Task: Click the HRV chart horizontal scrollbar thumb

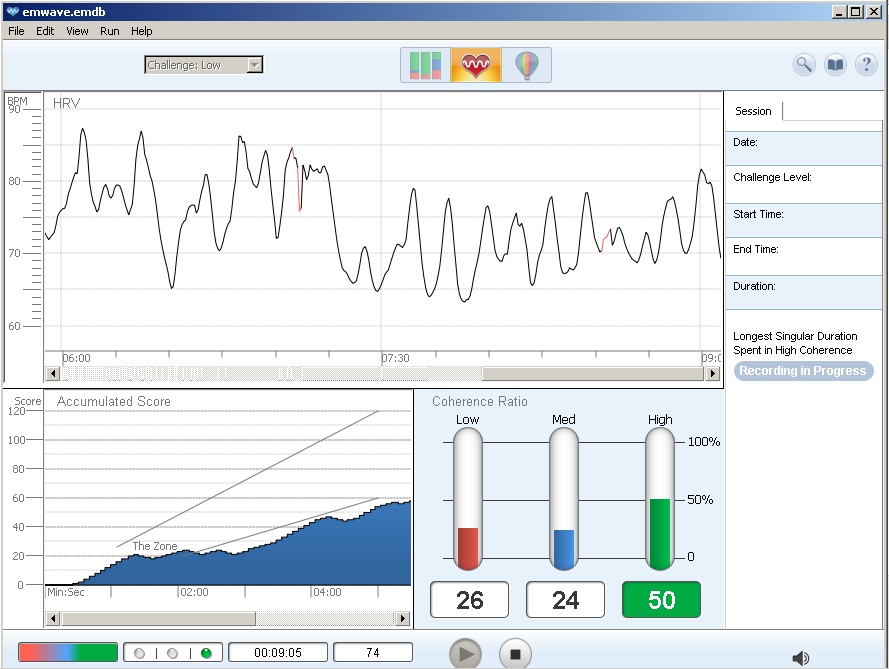Action: 592,373
